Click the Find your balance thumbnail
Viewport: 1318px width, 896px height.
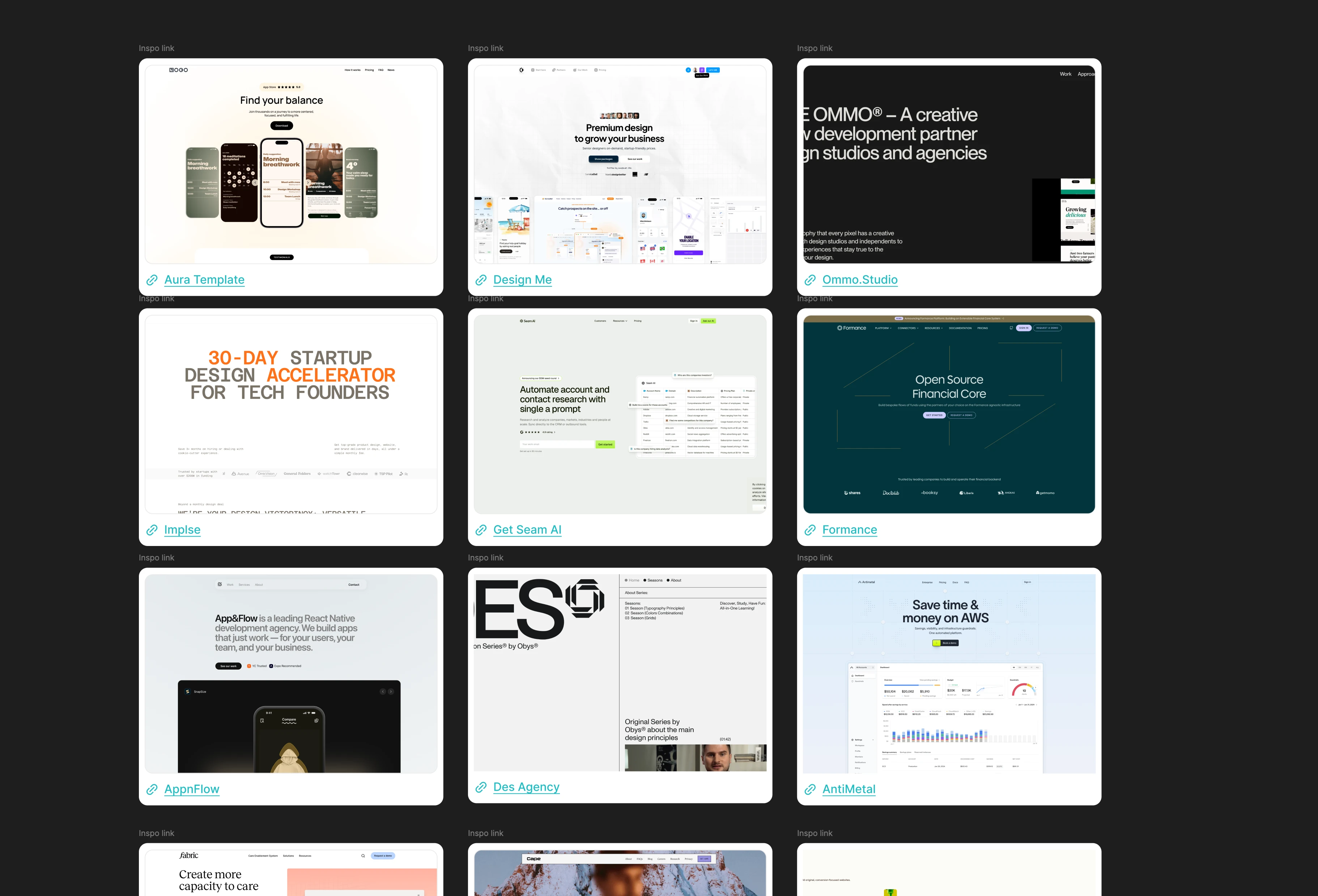[291, 165]
